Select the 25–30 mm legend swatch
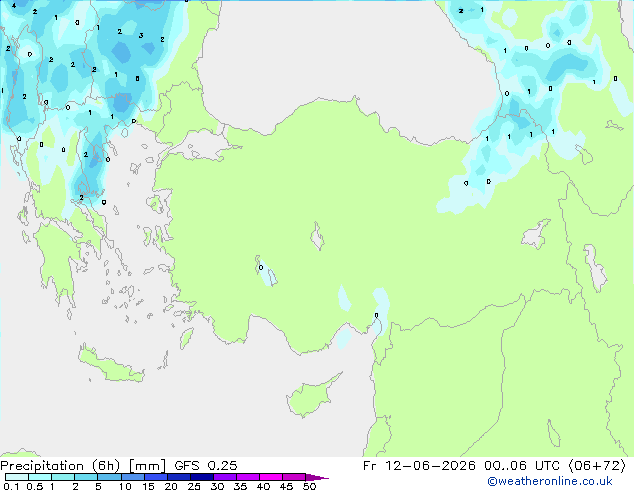This screenshot has height=490, width=634. point(202,477)
